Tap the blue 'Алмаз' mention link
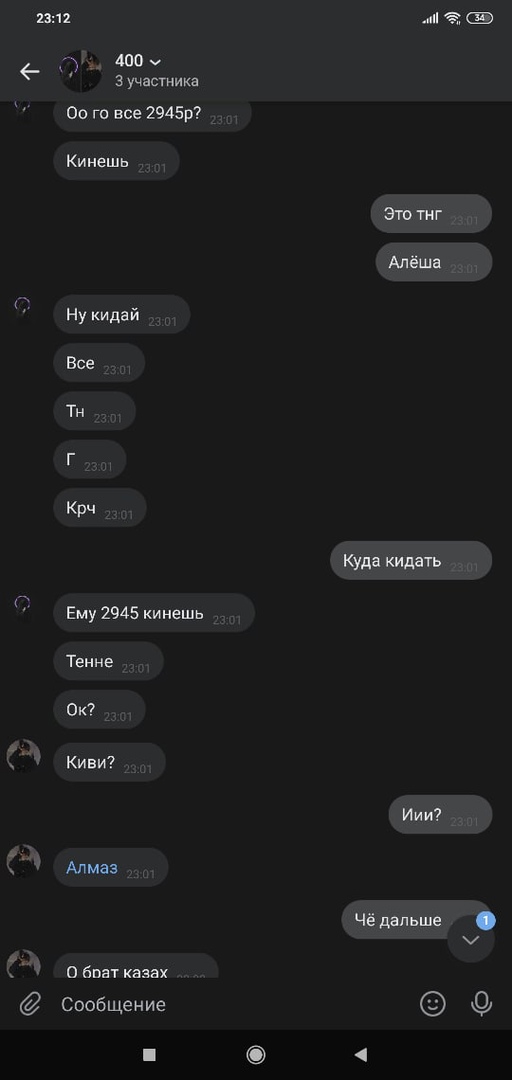This screenshot has width=512, height=1080. pos(92,867)
